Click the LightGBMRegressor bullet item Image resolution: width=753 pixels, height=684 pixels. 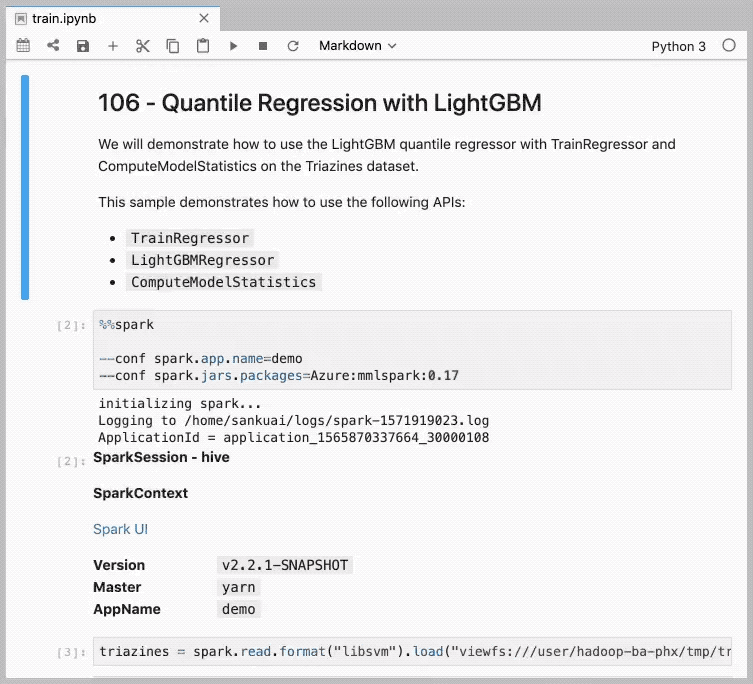202,260
